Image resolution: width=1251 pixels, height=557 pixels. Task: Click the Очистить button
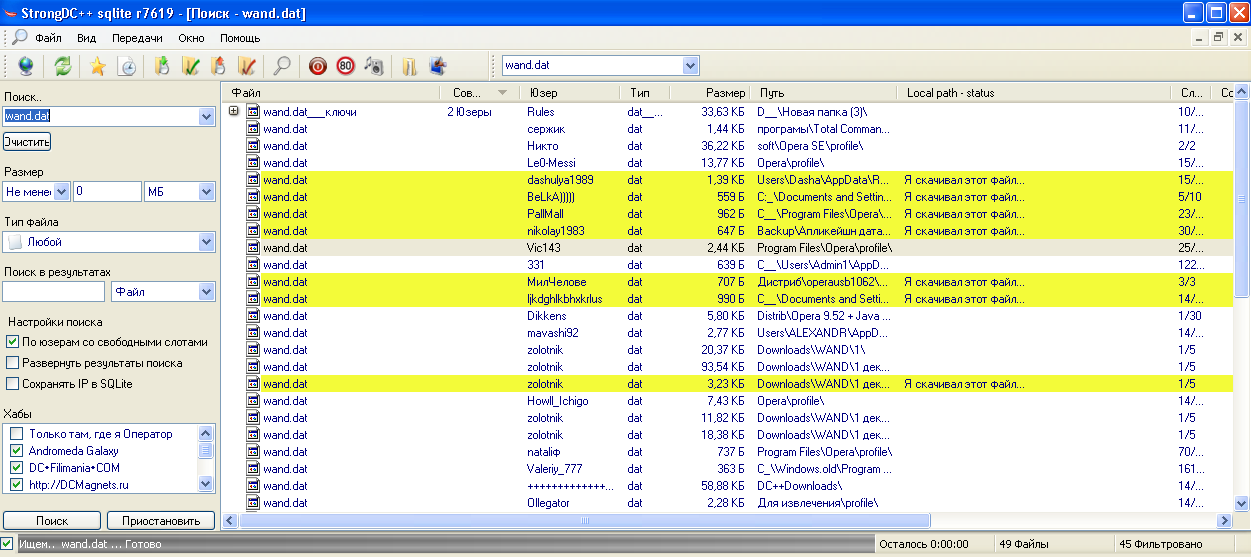point(27,142)
